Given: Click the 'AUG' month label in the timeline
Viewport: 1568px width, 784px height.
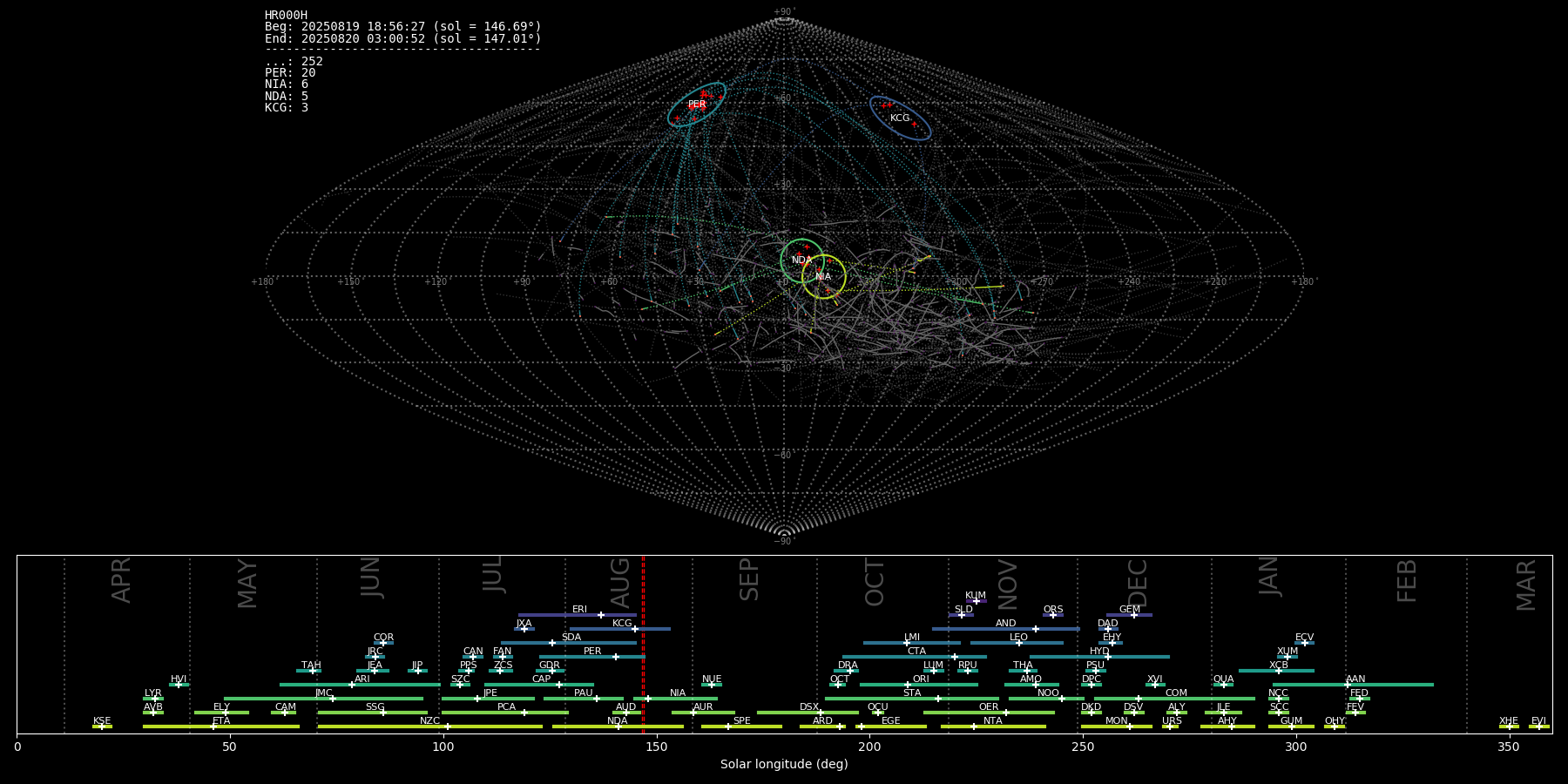Looking at the screenshot, I should [x=620, y=582].
